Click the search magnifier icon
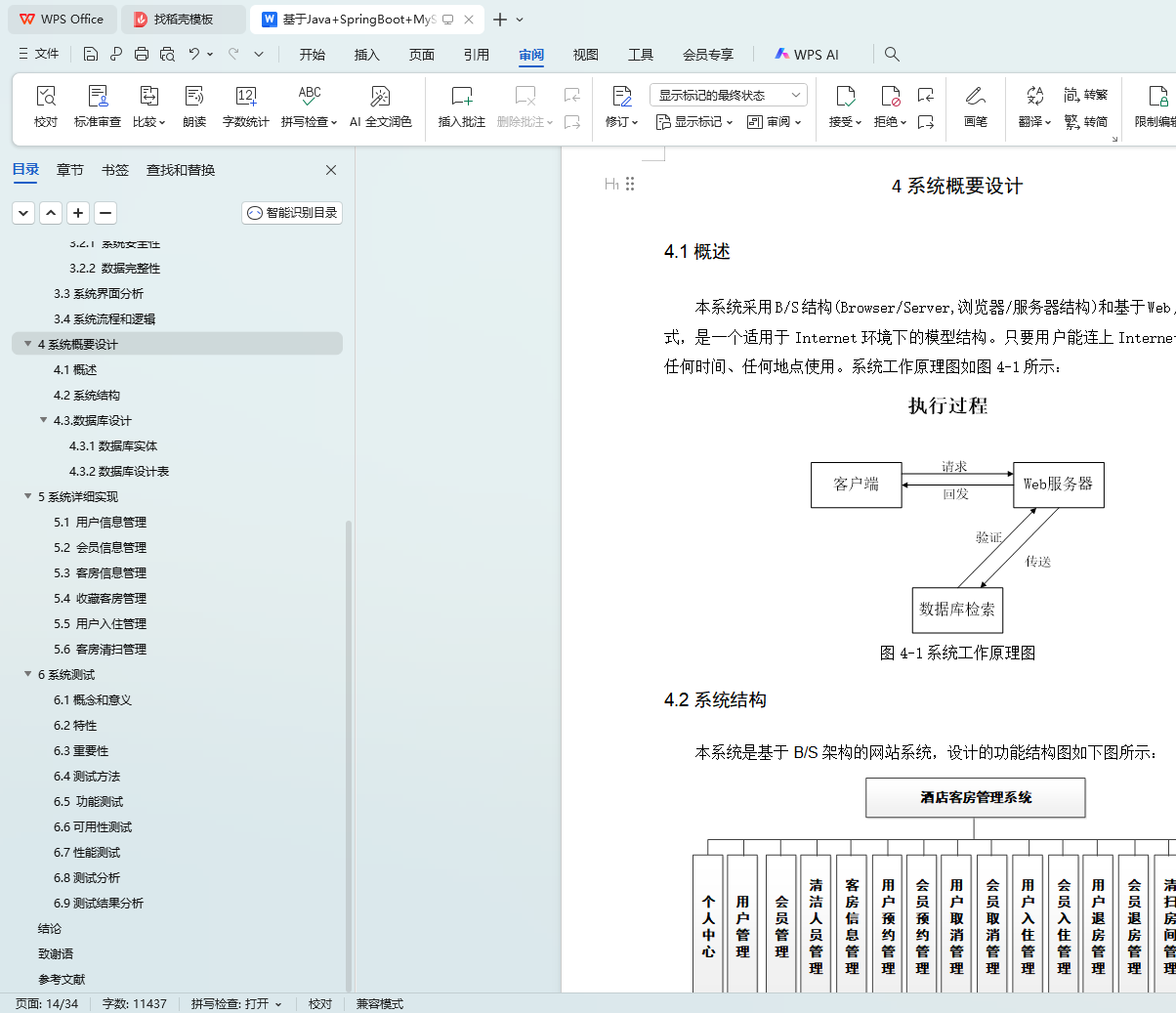The image size is (1176, 1013). pyautogui.click(x=892, y=55)
